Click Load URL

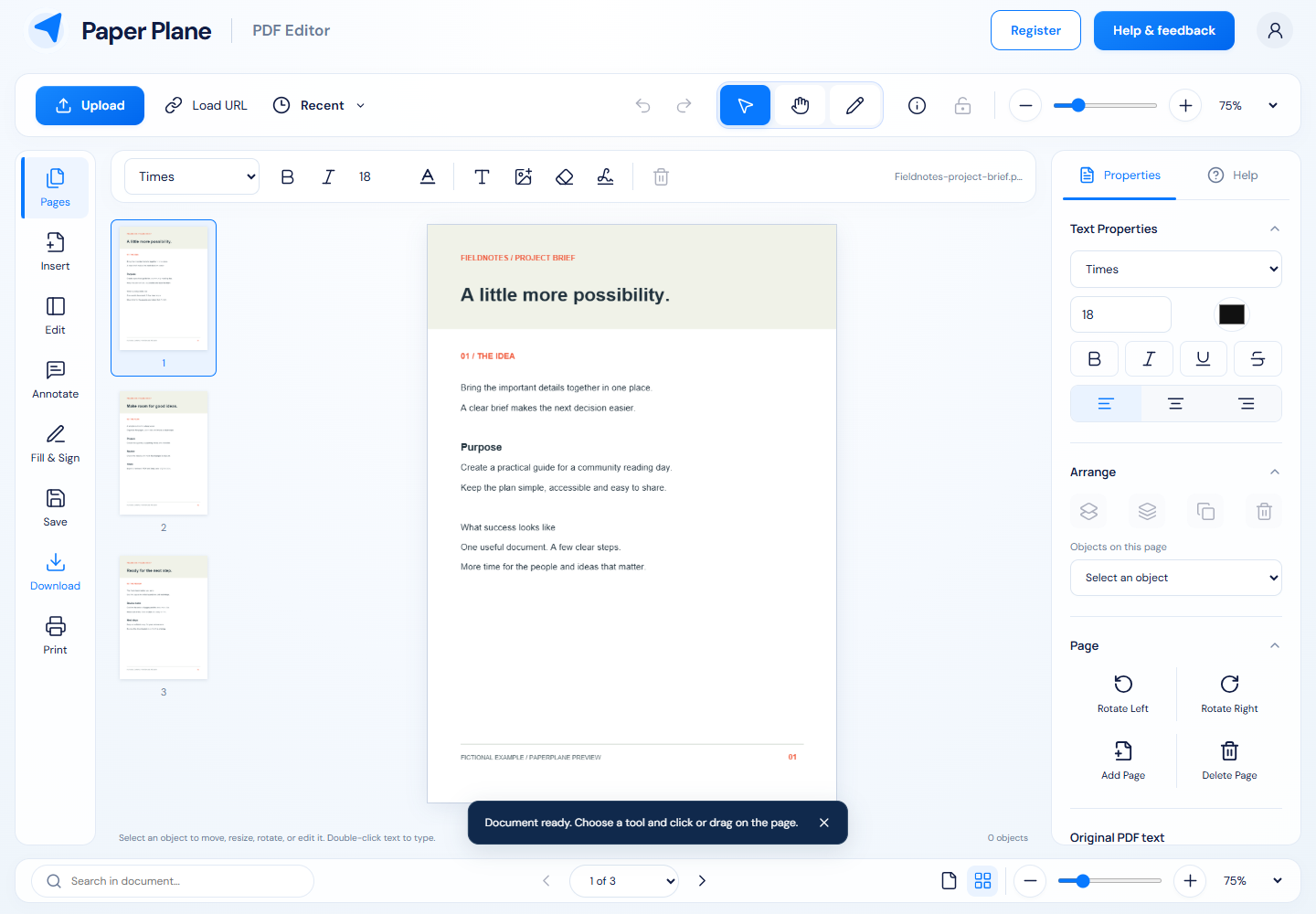207,105
